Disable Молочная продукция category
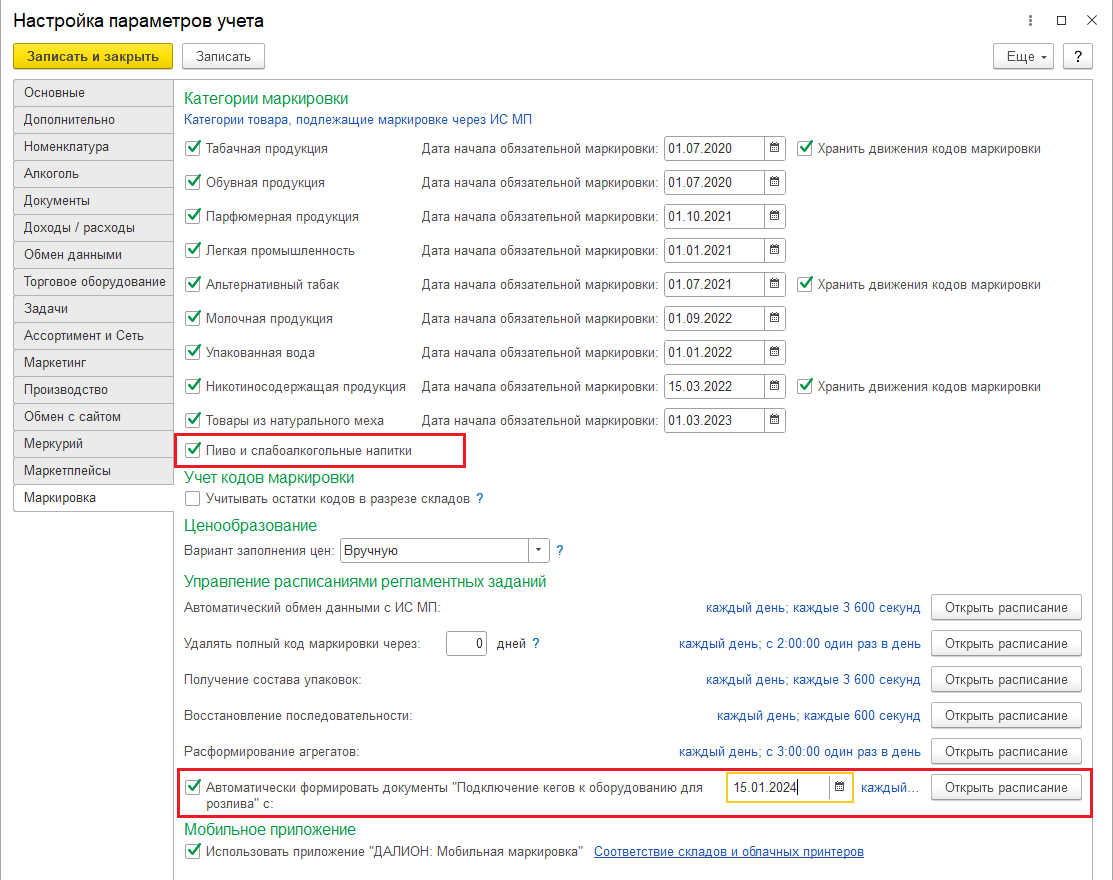 pos(192,319)
